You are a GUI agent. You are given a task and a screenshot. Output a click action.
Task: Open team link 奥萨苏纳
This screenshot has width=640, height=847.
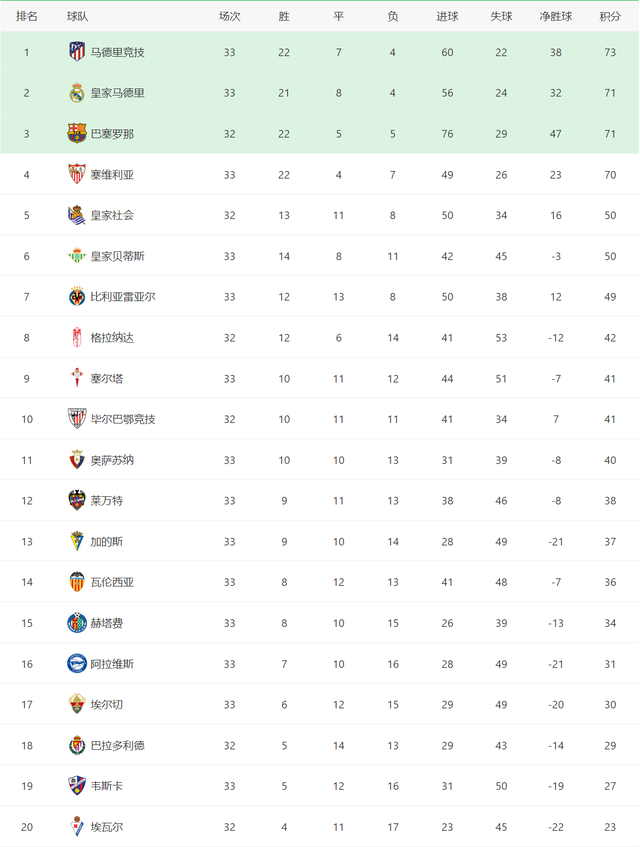tap(112, 460)
